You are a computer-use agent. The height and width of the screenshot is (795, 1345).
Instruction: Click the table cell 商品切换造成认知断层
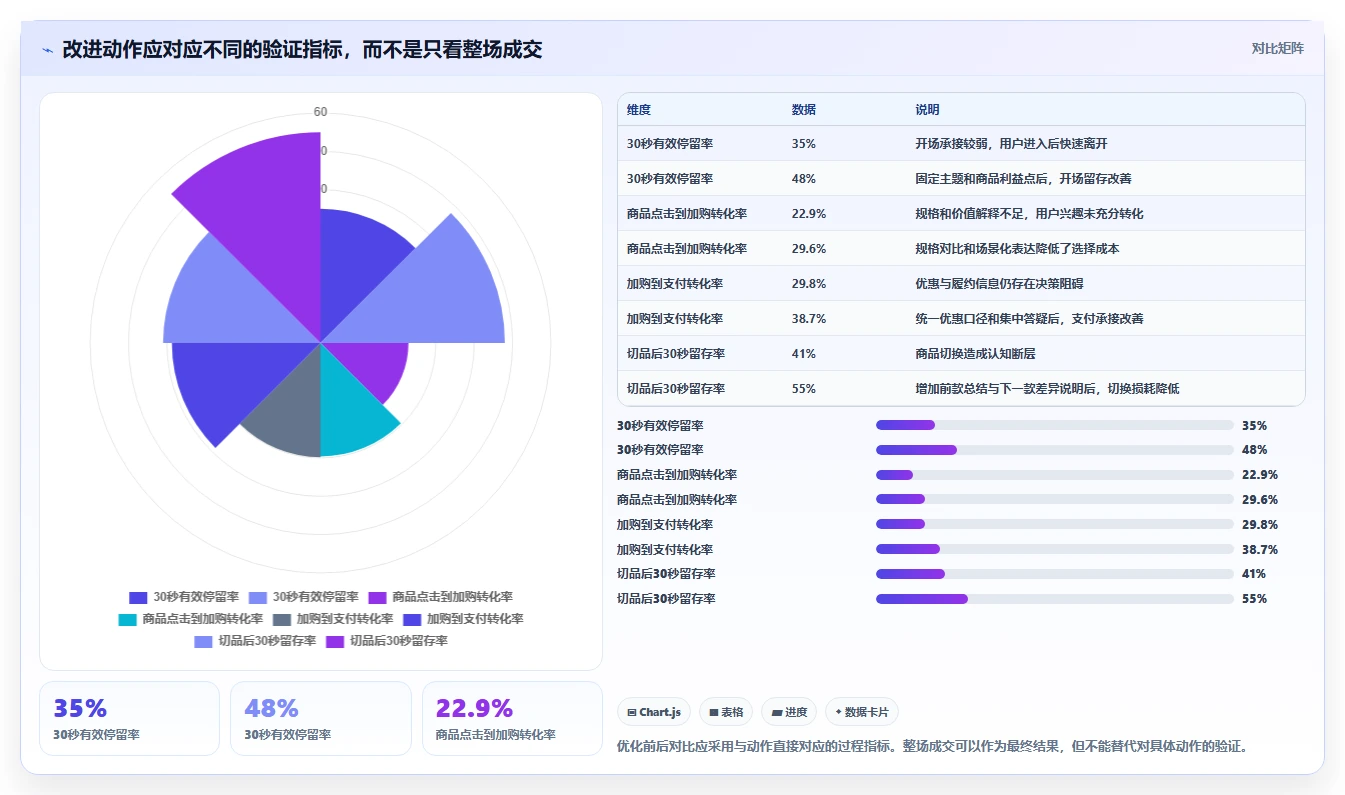[x=975, y=354]
